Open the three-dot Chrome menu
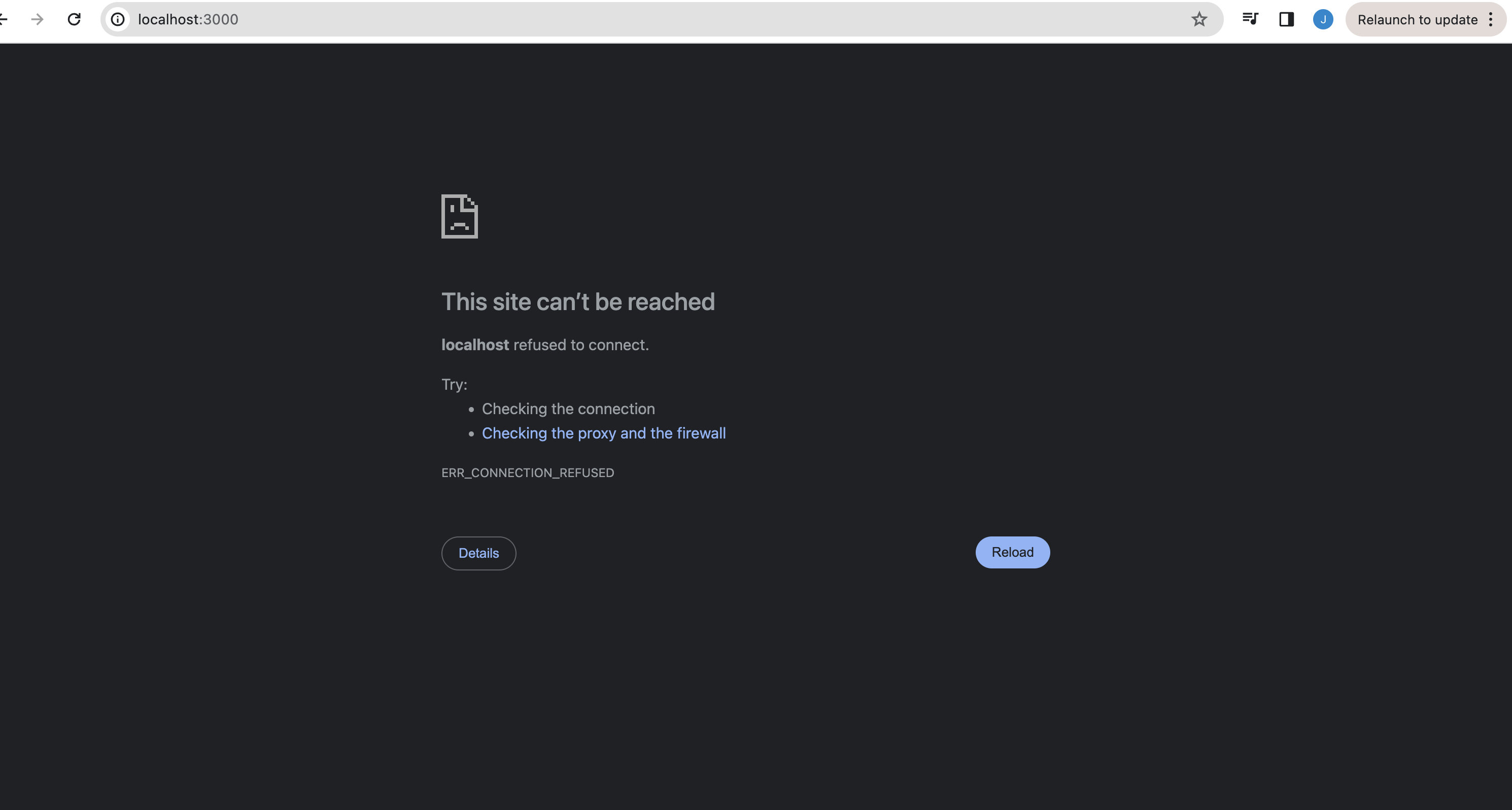The width and height of the screenshot is (1512, 810). click(1491, 19)
